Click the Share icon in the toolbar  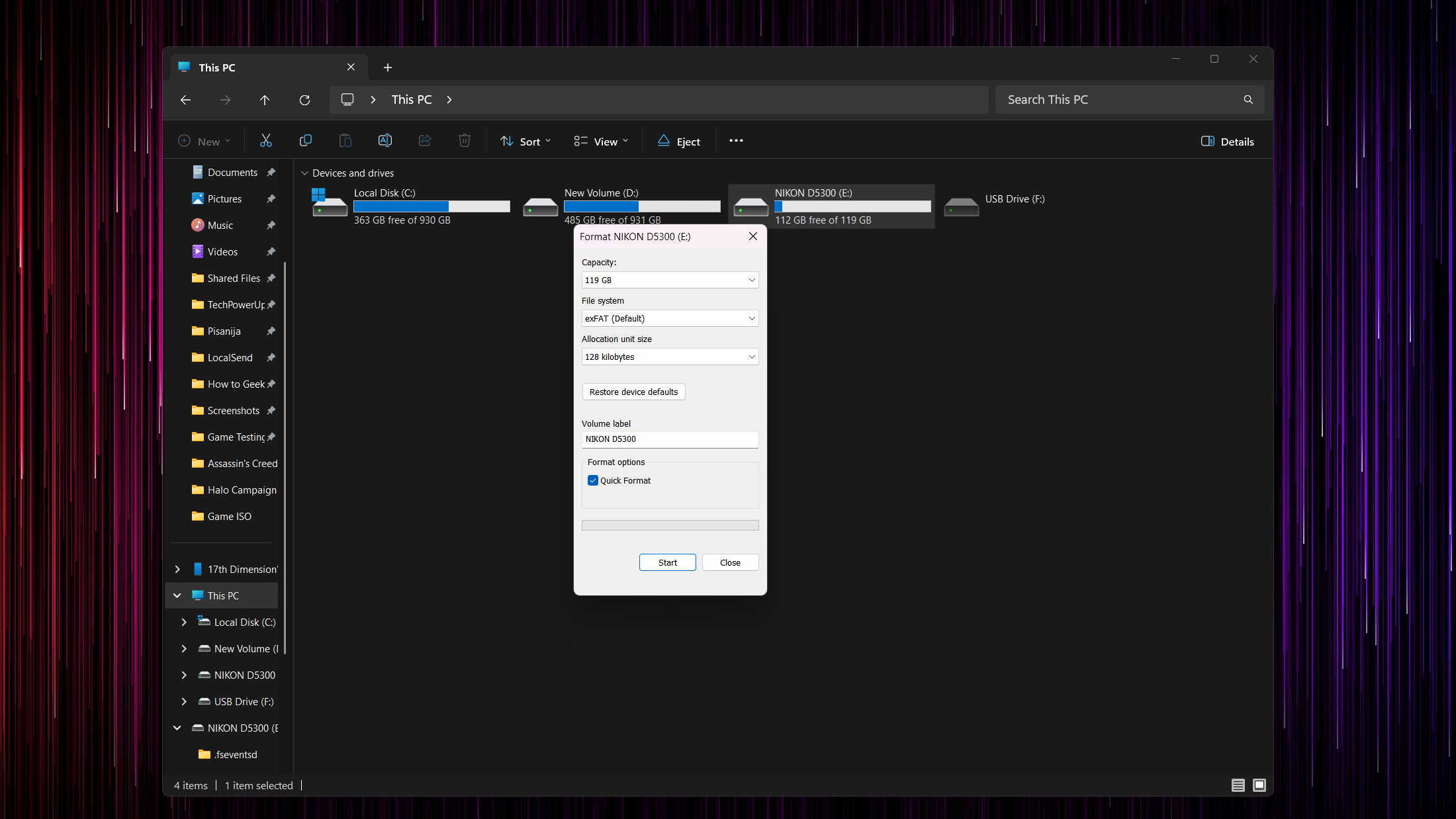[x=425, y=141]
